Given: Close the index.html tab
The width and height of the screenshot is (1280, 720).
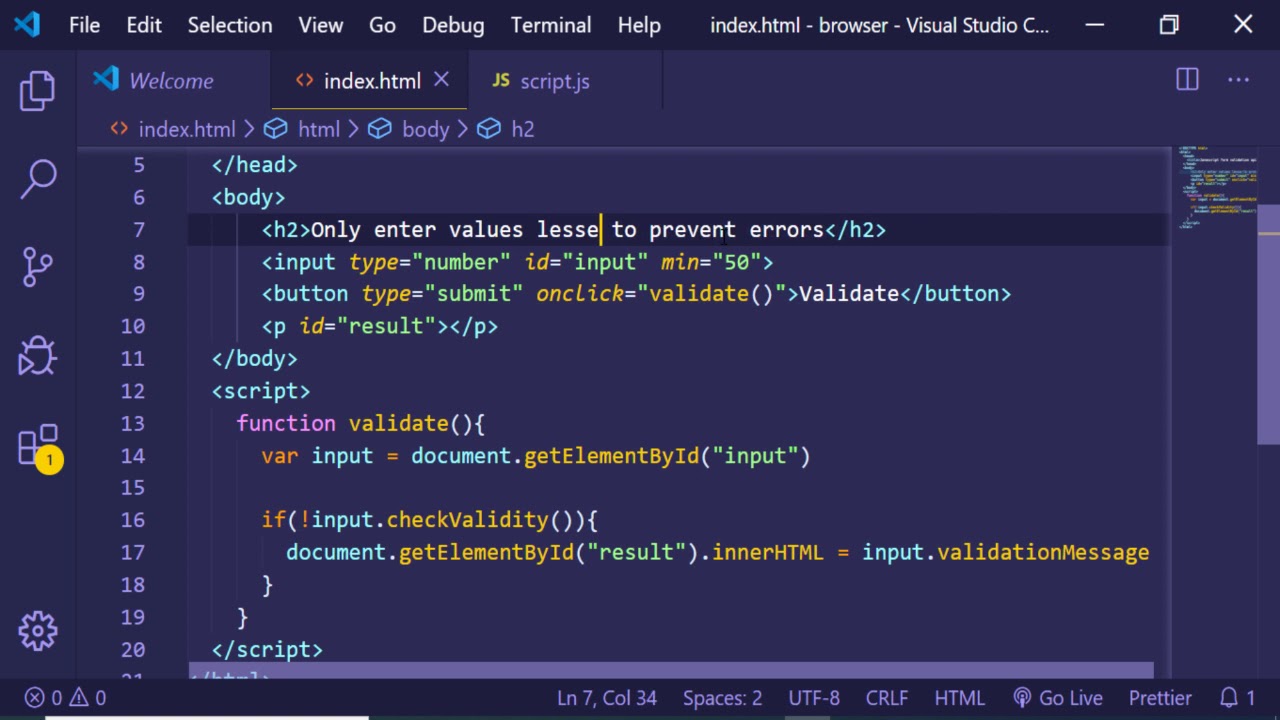Looking at the screenshot, I should [441, 80].
